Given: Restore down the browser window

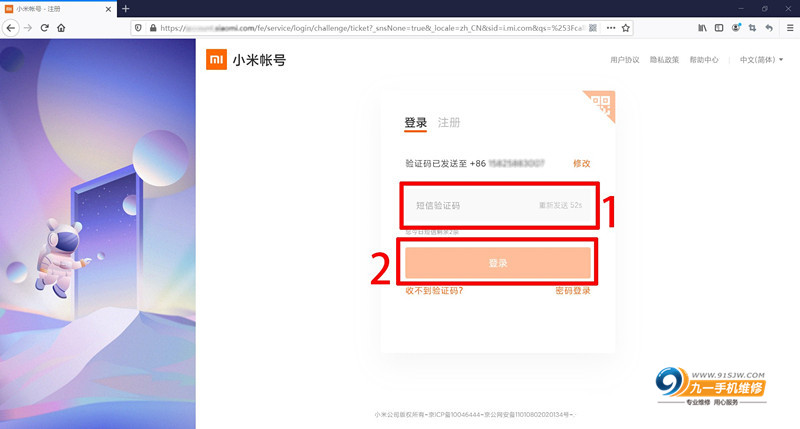Looking at the screenshot, I should tap(764, 9).
